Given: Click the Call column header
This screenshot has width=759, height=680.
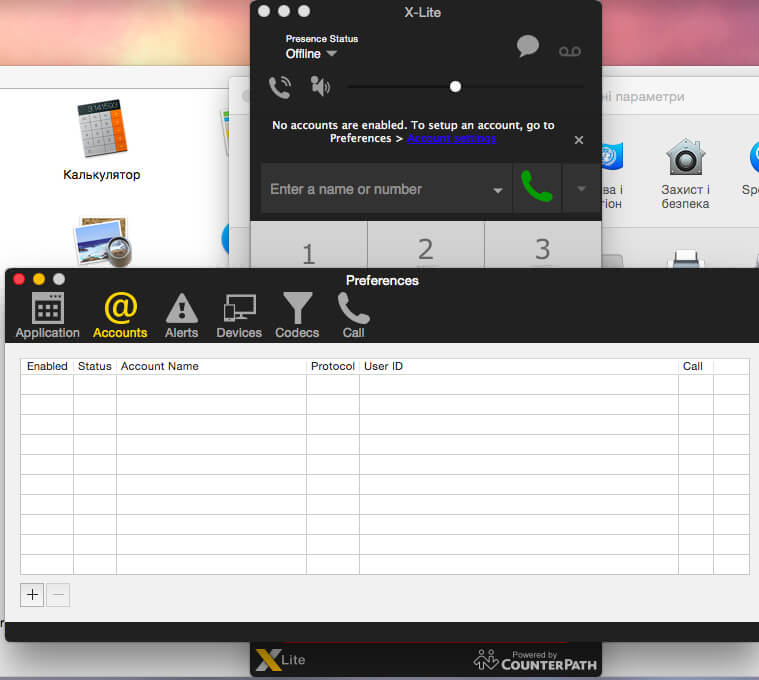Looking at the screenshot, I should pos(696,366).
